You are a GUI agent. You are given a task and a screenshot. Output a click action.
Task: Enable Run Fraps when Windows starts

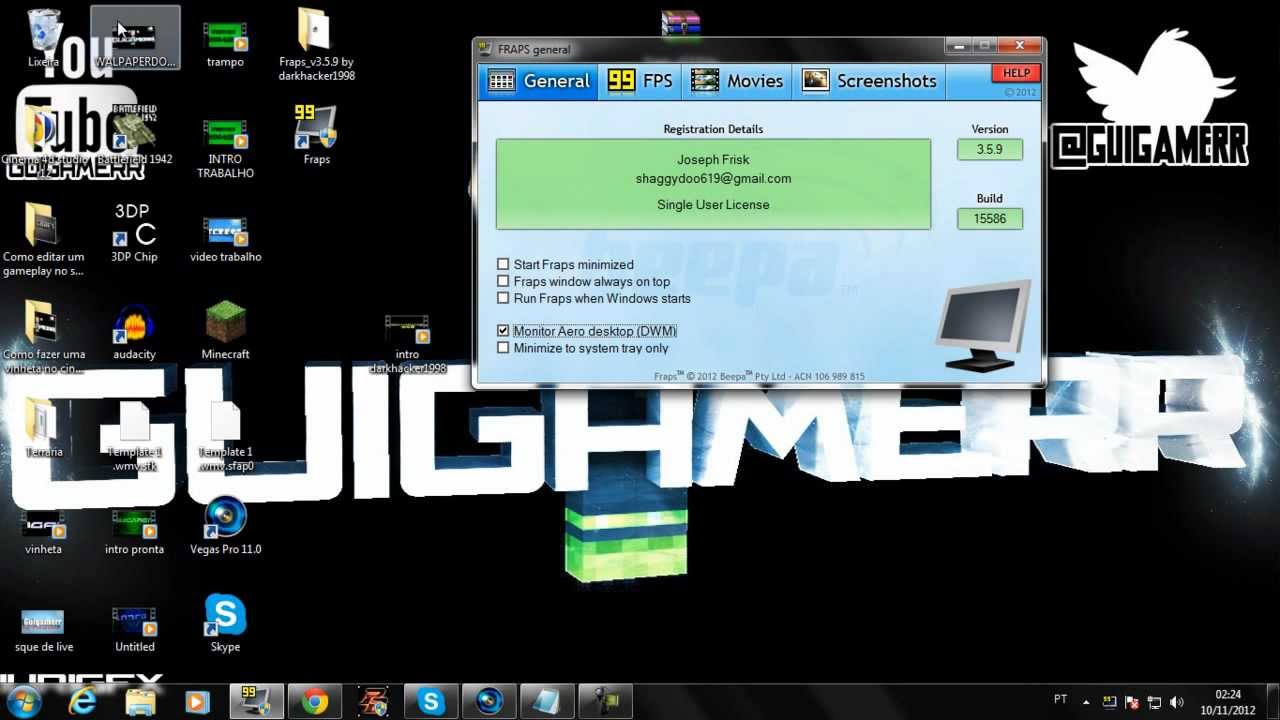[x=503, y=298]
